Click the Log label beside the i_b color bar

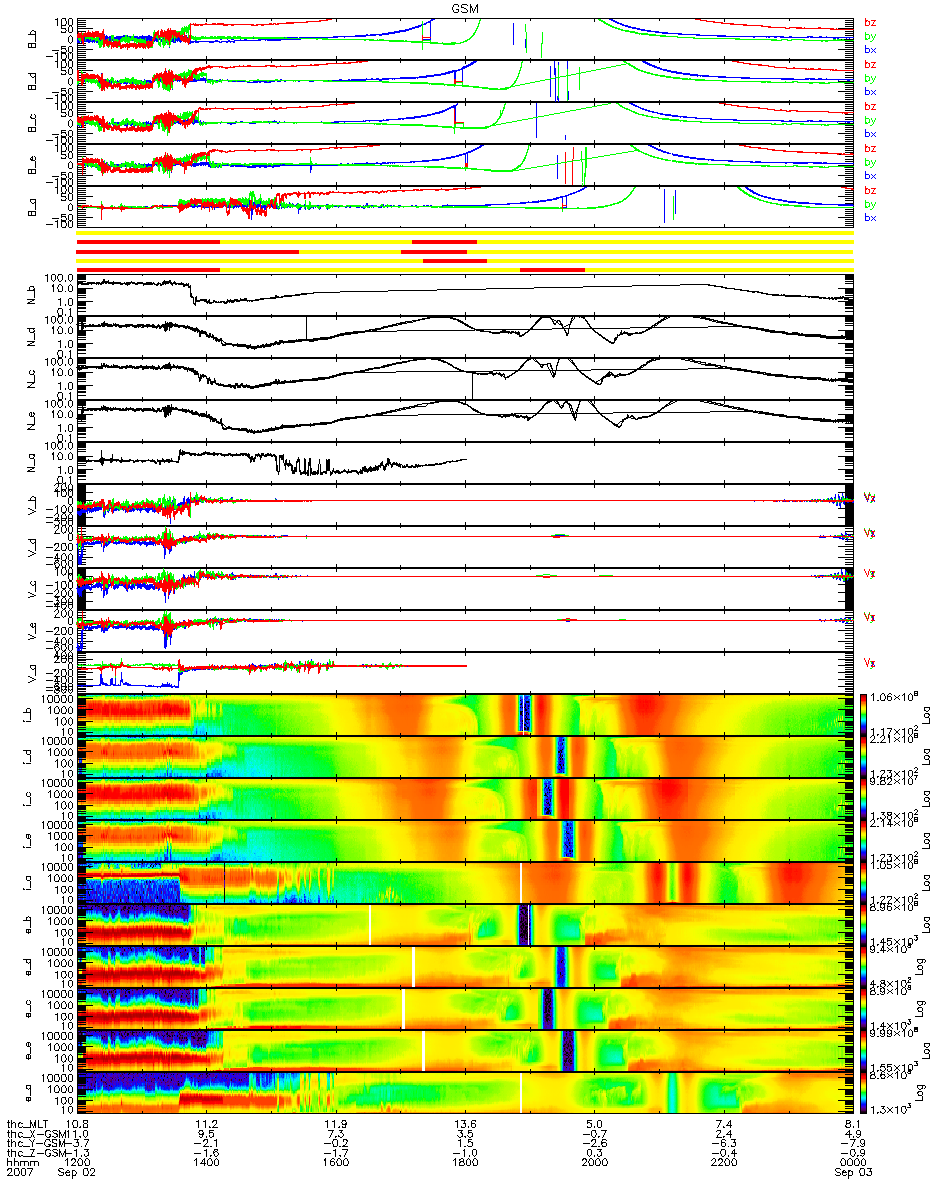click(x=924, y=715)
